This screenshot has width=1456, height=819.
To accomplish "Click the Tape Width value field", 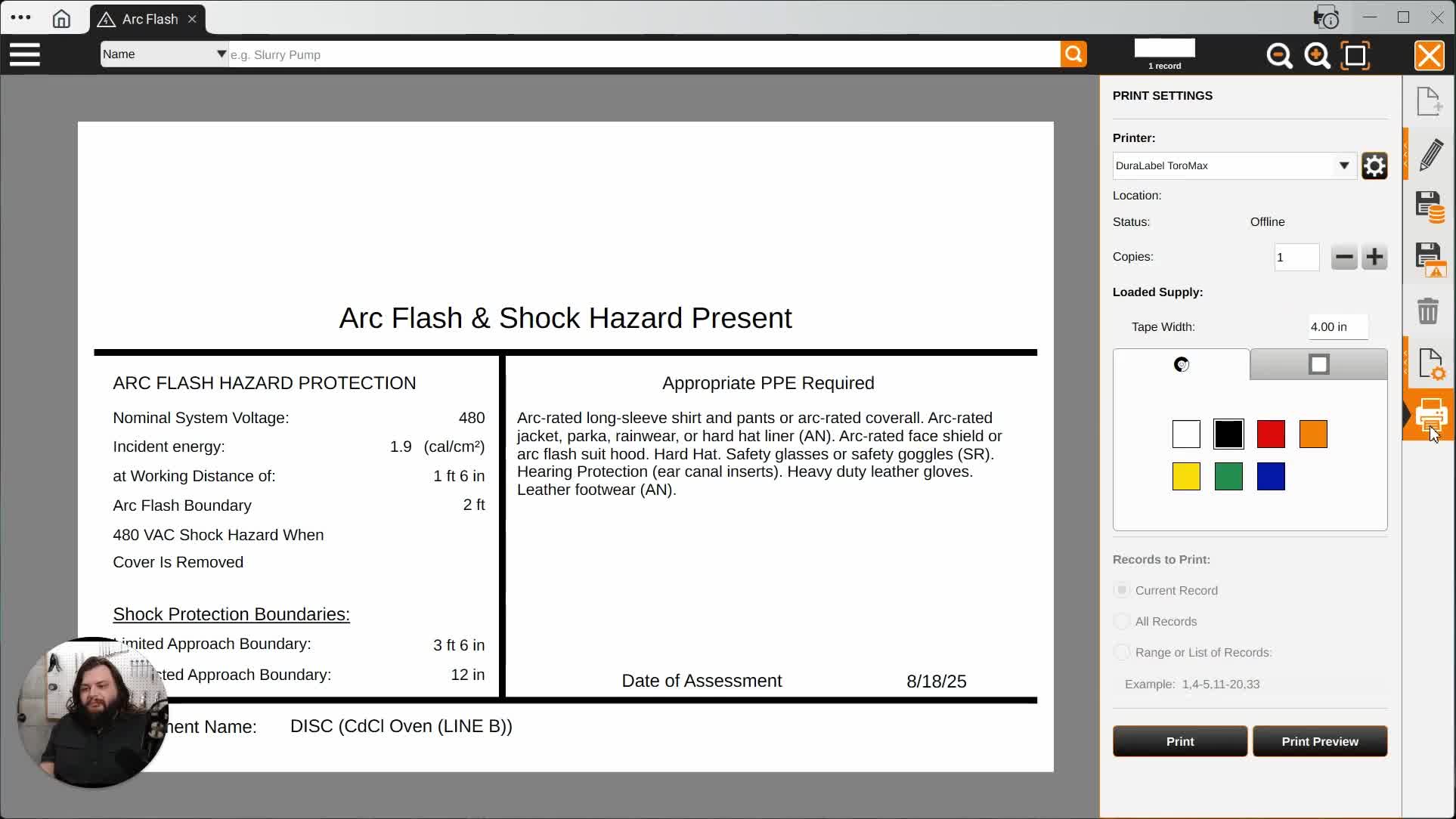I will click(1338, 326).
